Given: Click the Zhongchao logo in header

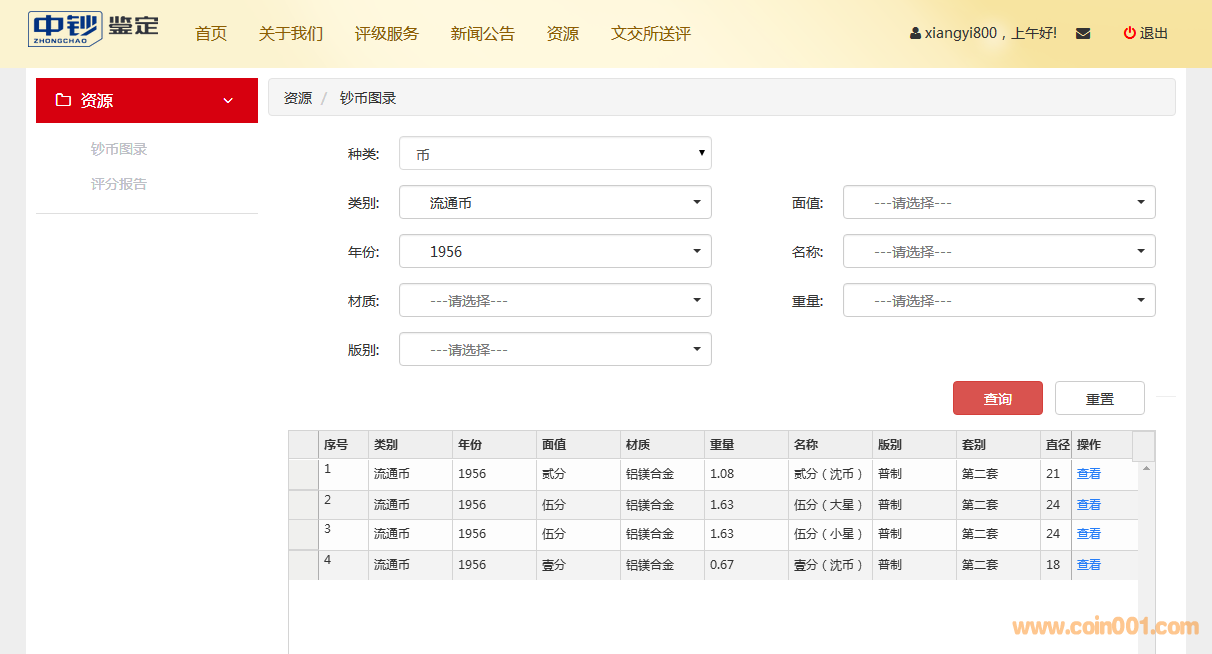Looking at the screenshot, I should 93,29.
